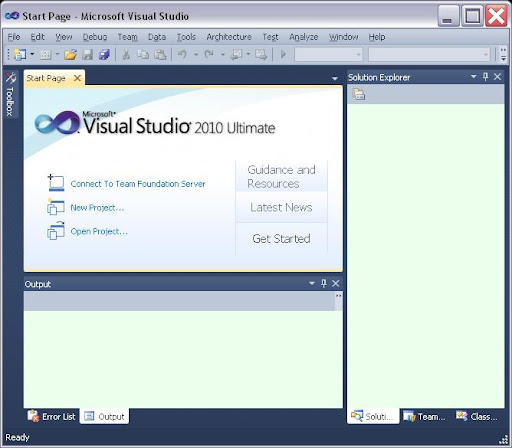
Task: Open the Redo history dropdown arrow
Action: (223, 54)
